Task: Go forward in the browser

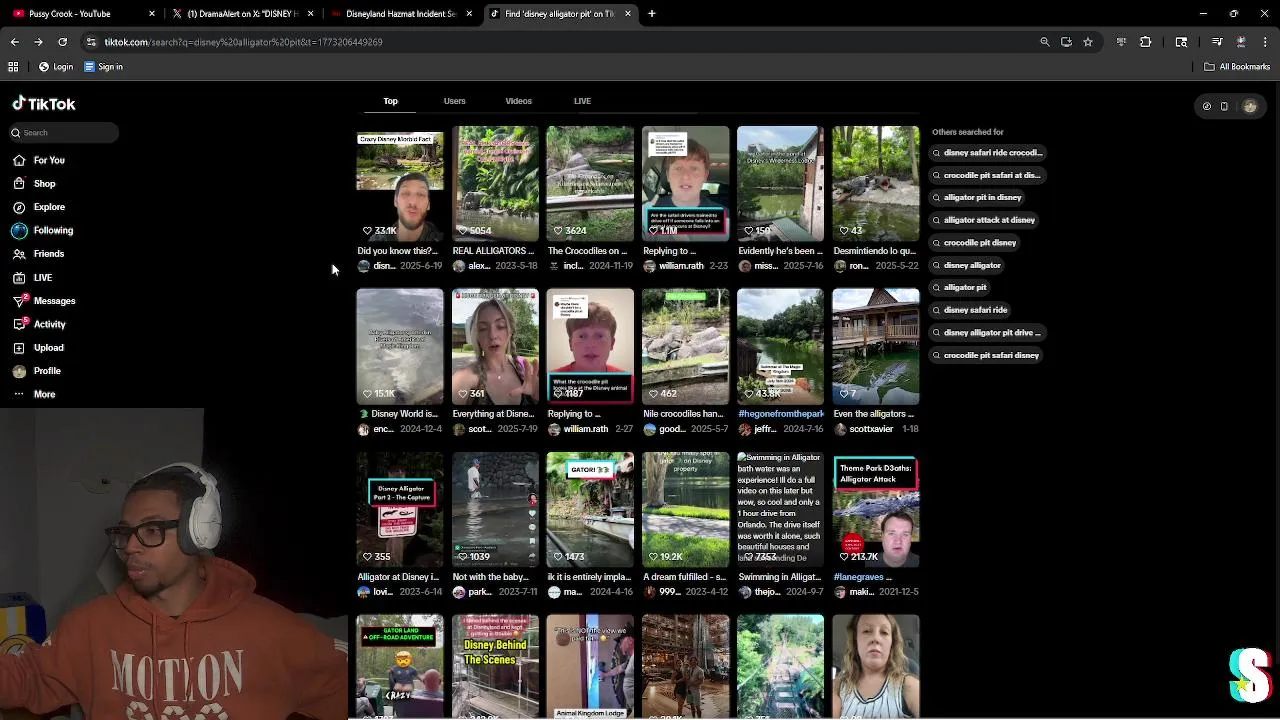Action: point(38,42)
